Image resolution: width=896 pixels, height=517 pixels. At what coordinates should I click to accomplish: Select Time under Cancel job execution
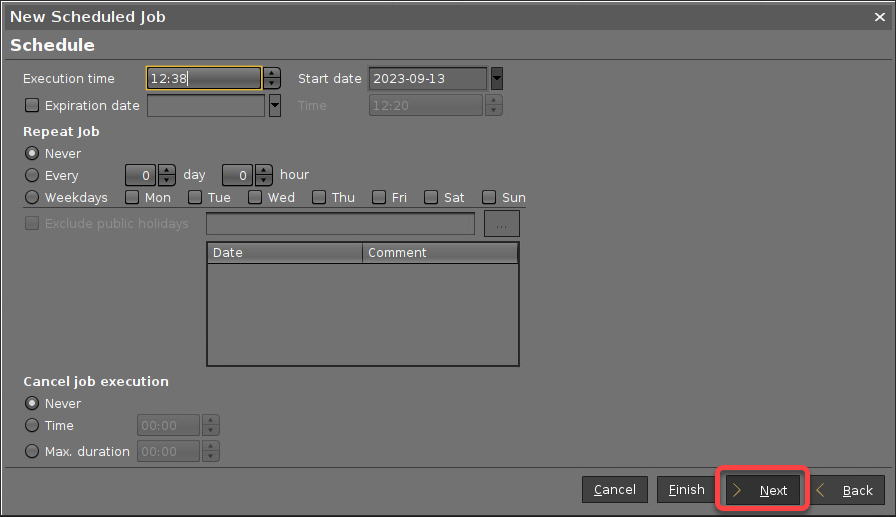32,425
